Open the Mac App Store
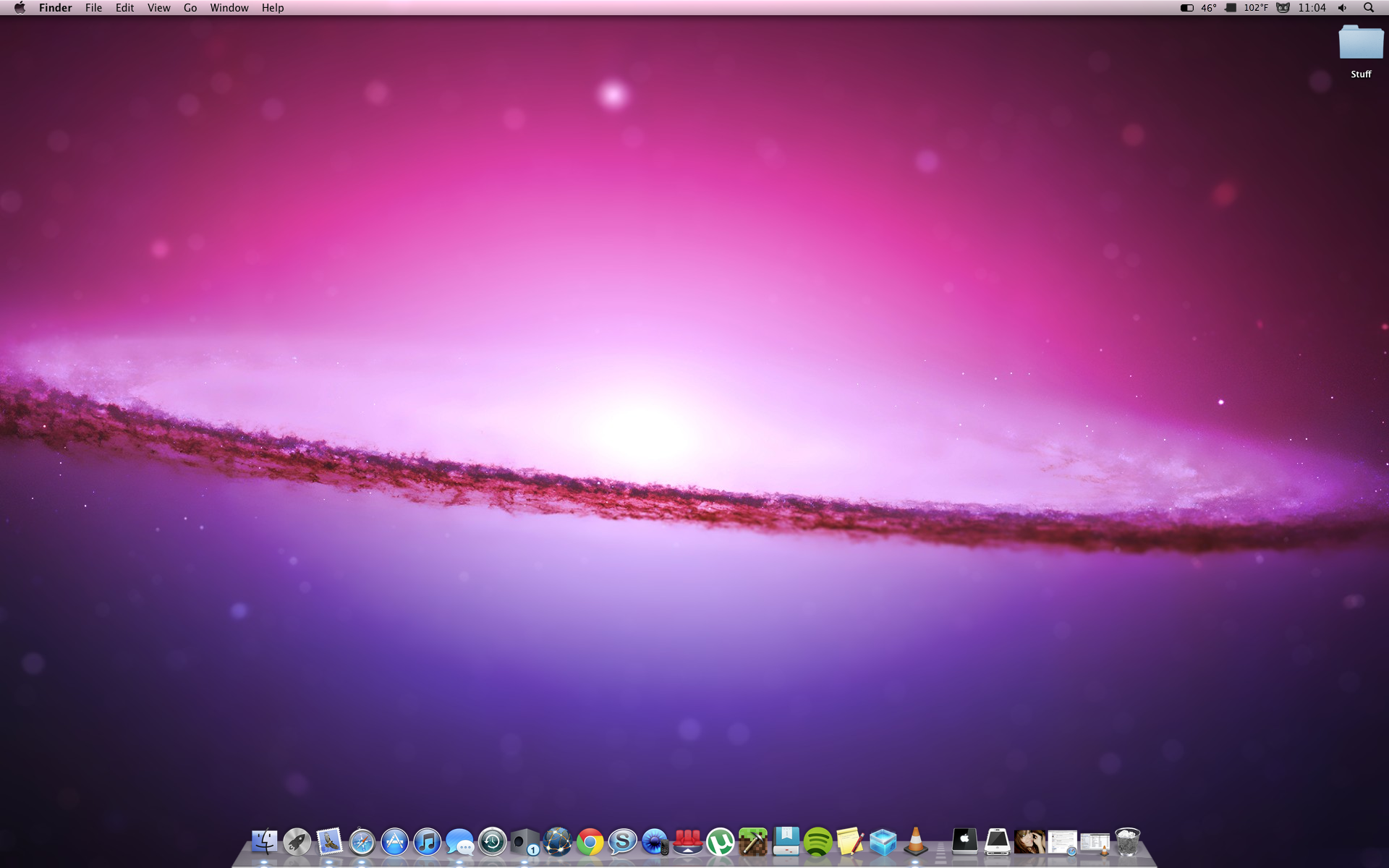This screenshot has width=1389, height=868. (394, 842)
